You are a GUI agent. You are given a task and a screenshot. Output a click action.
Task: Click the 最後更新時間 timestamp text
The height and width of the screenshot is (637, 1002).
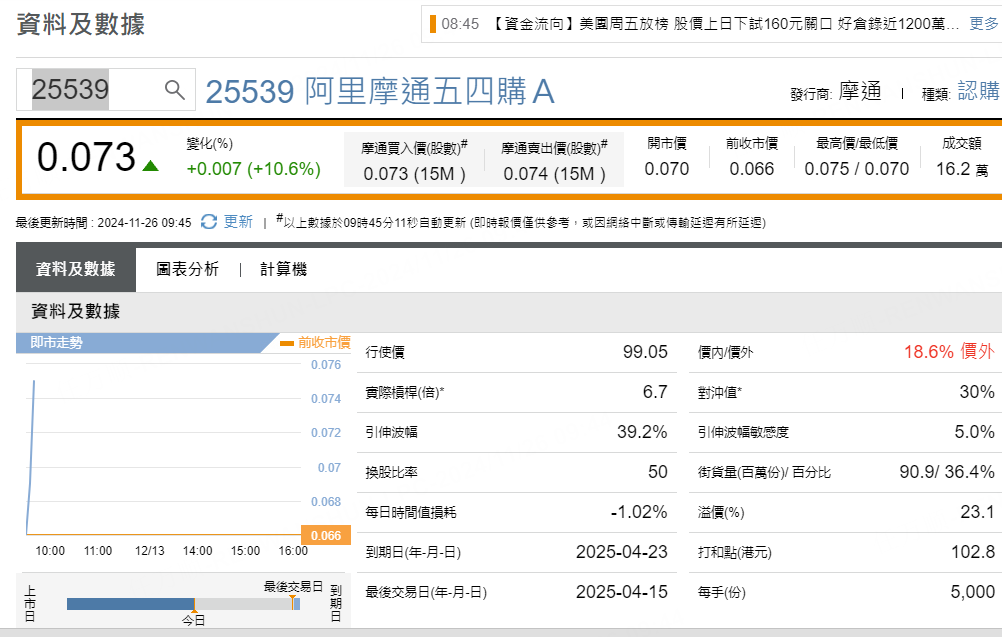click(x=104, y=222)
